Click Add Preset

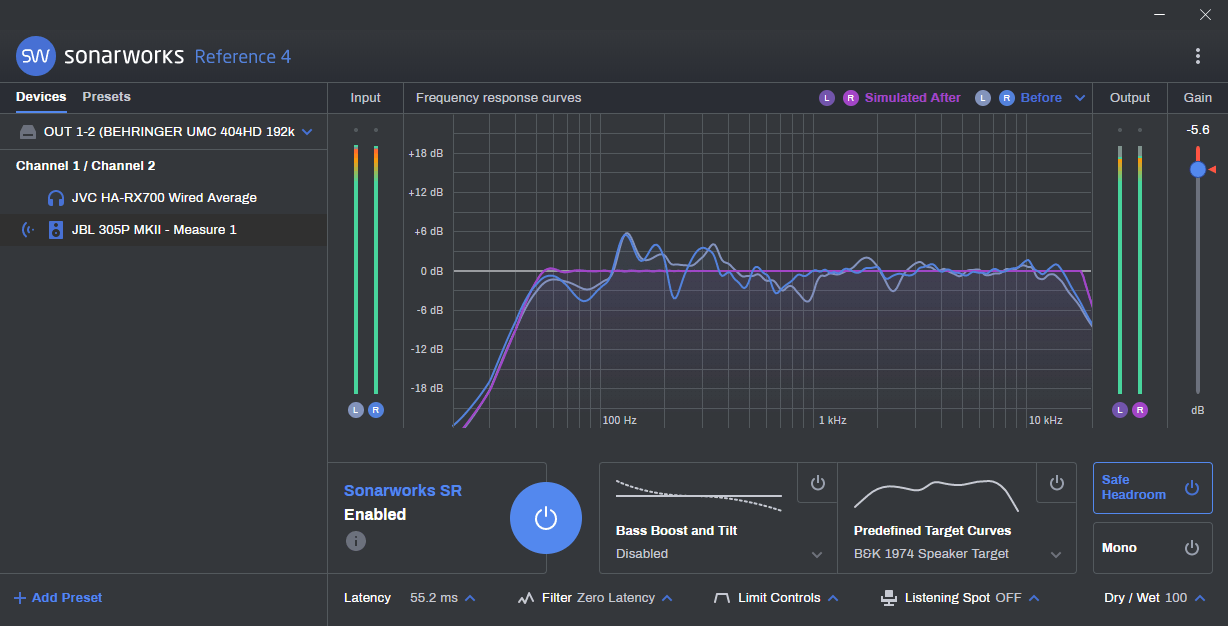58,598
